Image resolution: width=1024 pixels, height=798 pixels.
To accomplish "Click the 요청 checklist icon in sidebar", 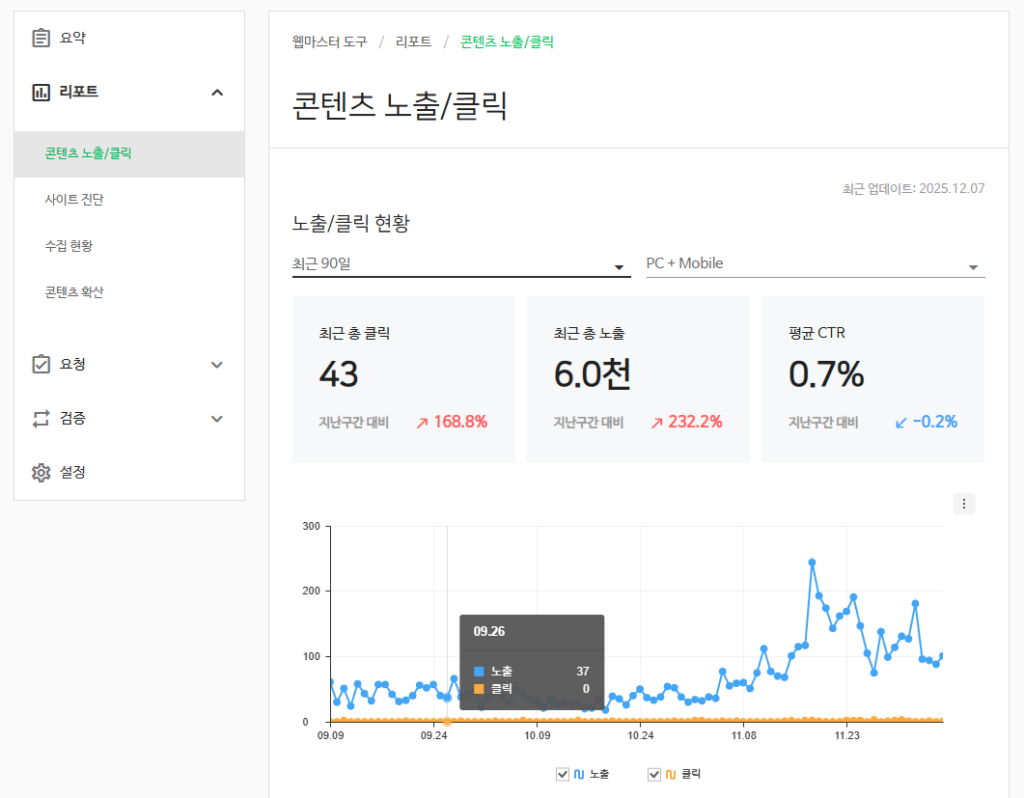I will (x=41, y=364).
